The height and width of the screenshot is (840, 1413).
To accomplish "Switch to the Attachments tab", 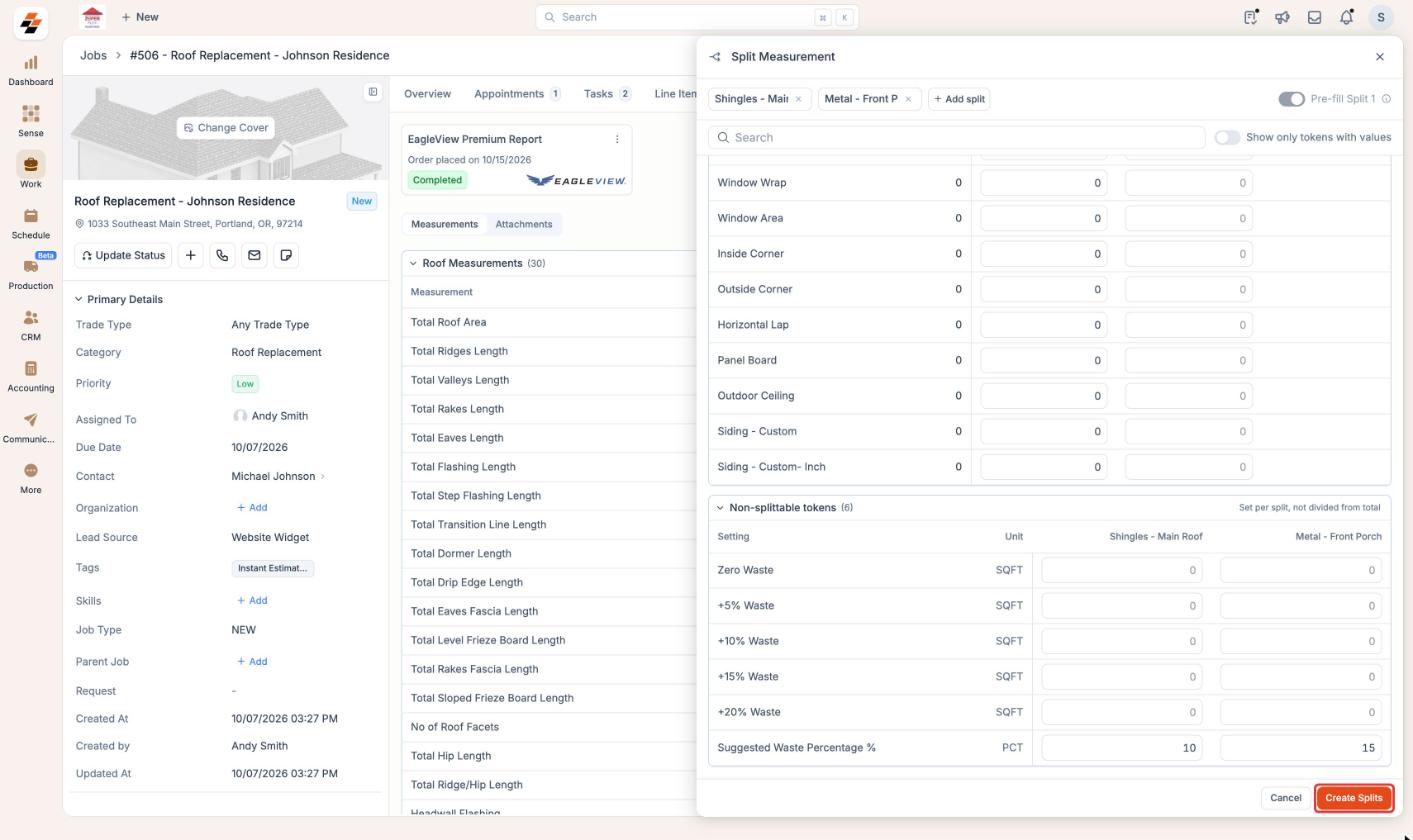I will click(x=524, y=224).
